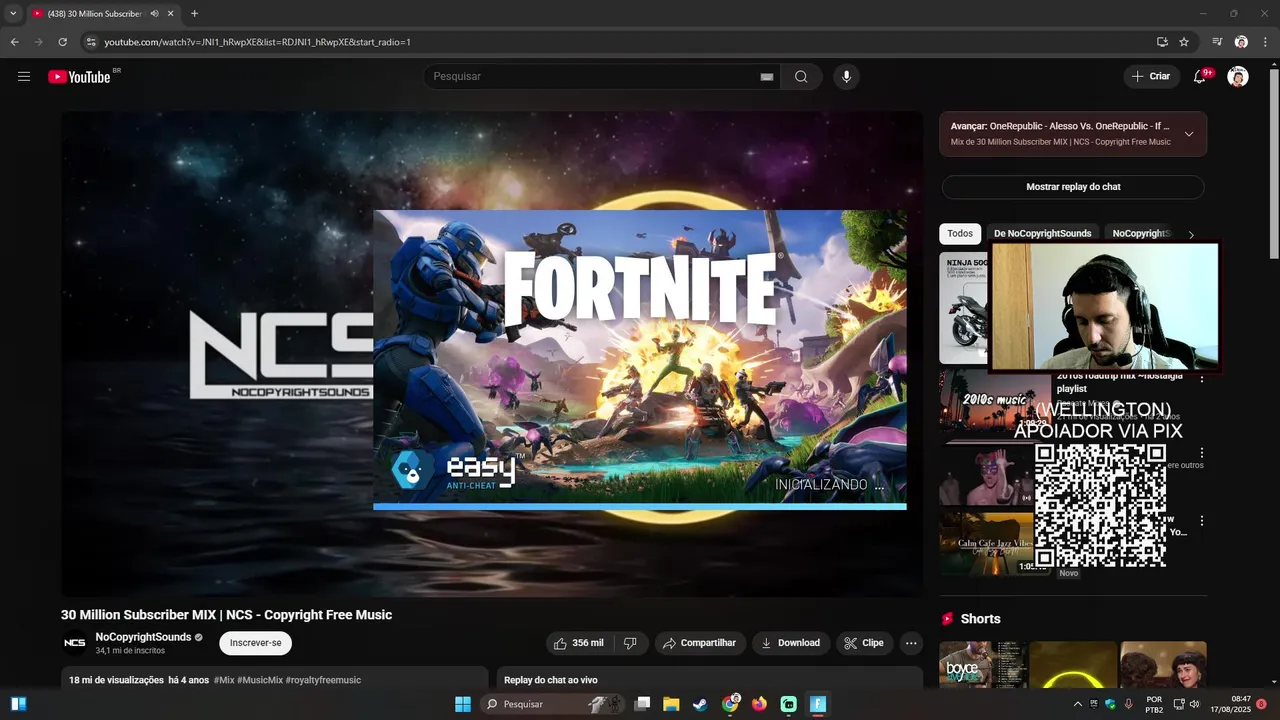Image resolution: width=1280 pixels, height=720 pixels.
Task: Open Firefox from the taskbar
Action: coord(759,704)
